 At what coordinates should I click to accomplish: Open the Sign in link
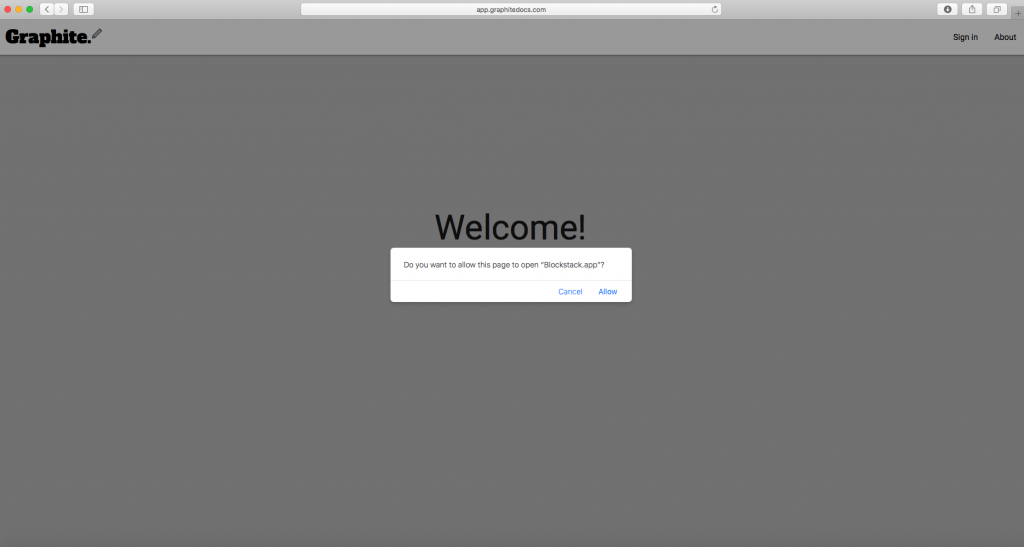pyautogui.click(x=965, y=37)
